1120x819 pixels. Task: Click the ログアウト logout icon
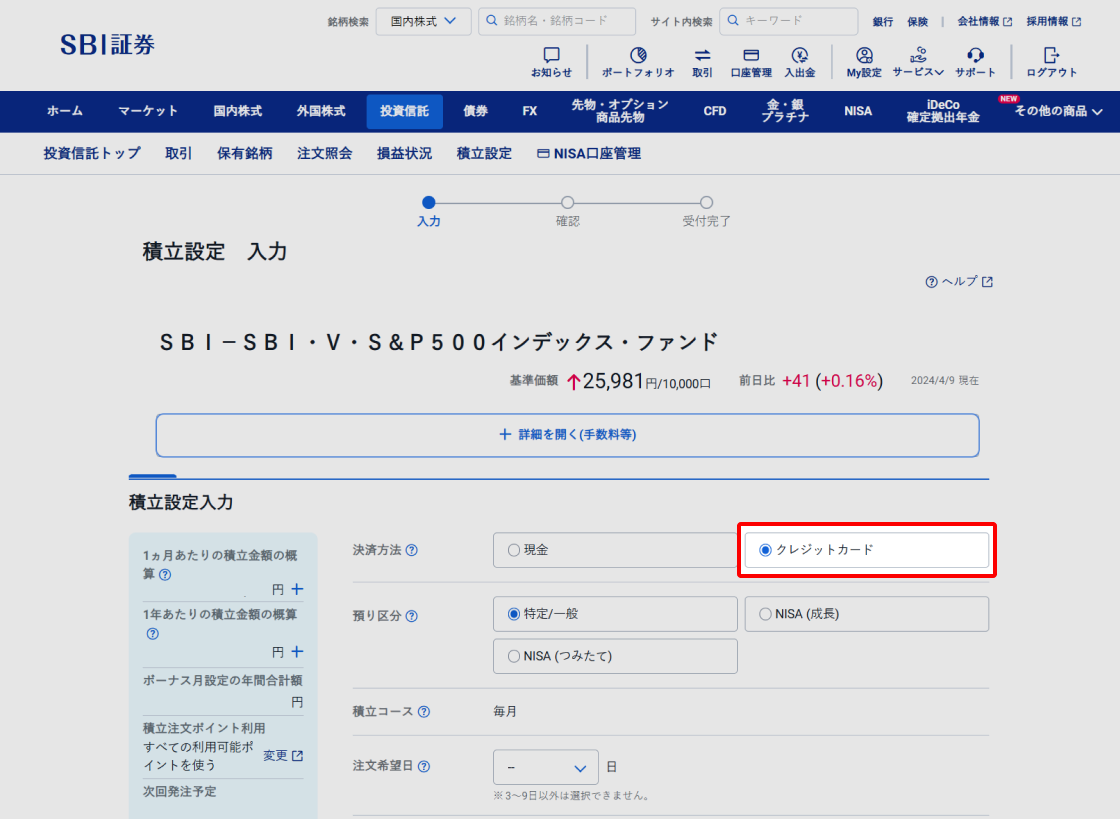click(1051, 55)
